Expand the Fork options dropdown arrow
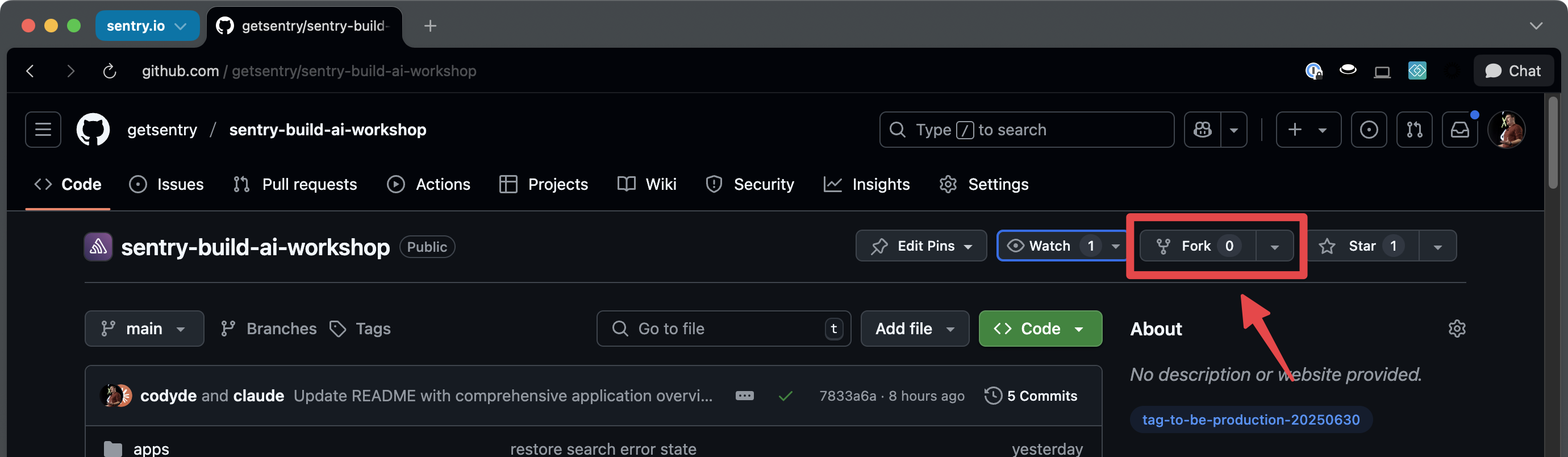1568x457 pixels. tap(1275, 246)
